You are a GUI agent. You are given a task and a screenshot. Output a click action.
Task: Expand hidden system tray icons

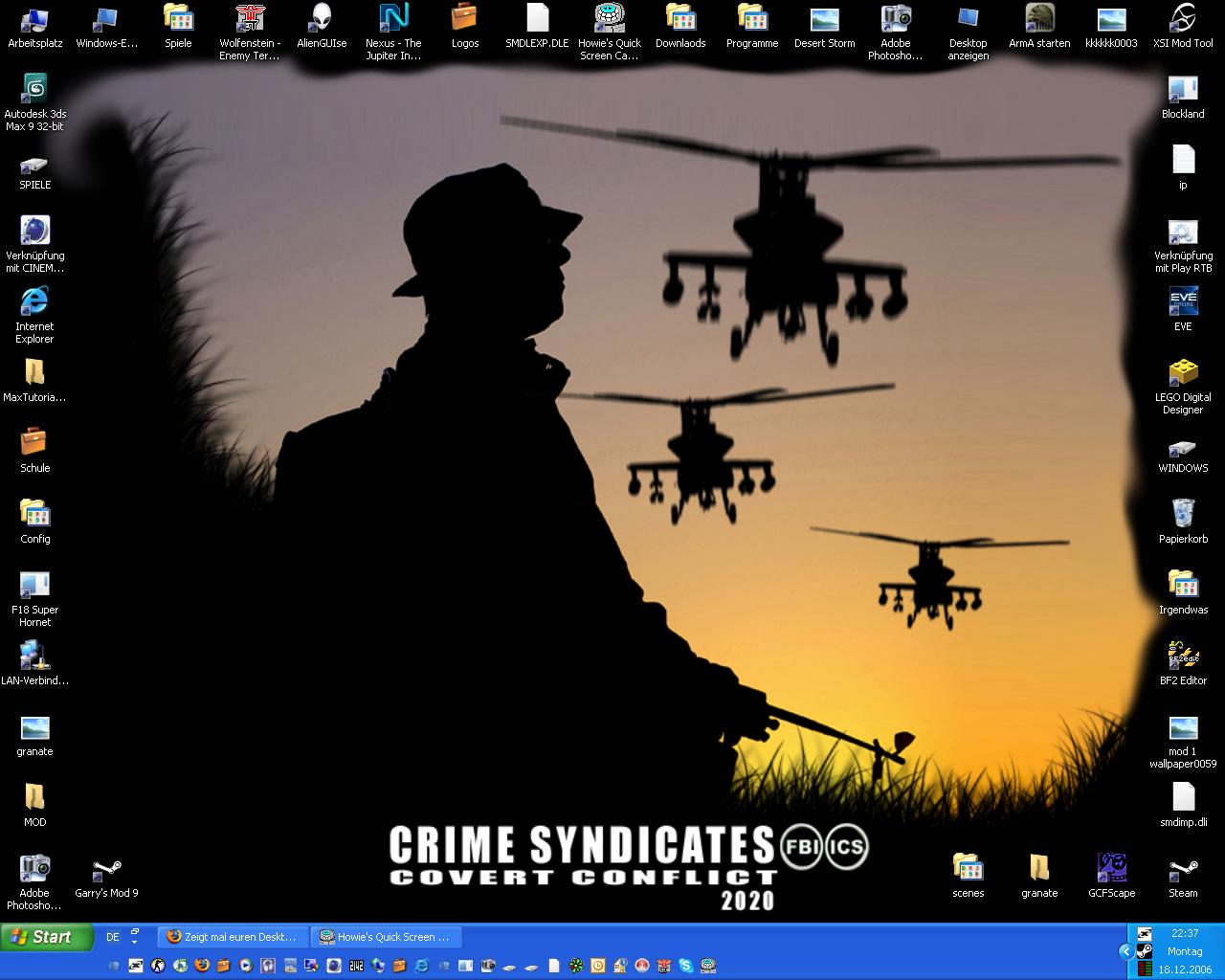click(1125, 951)
